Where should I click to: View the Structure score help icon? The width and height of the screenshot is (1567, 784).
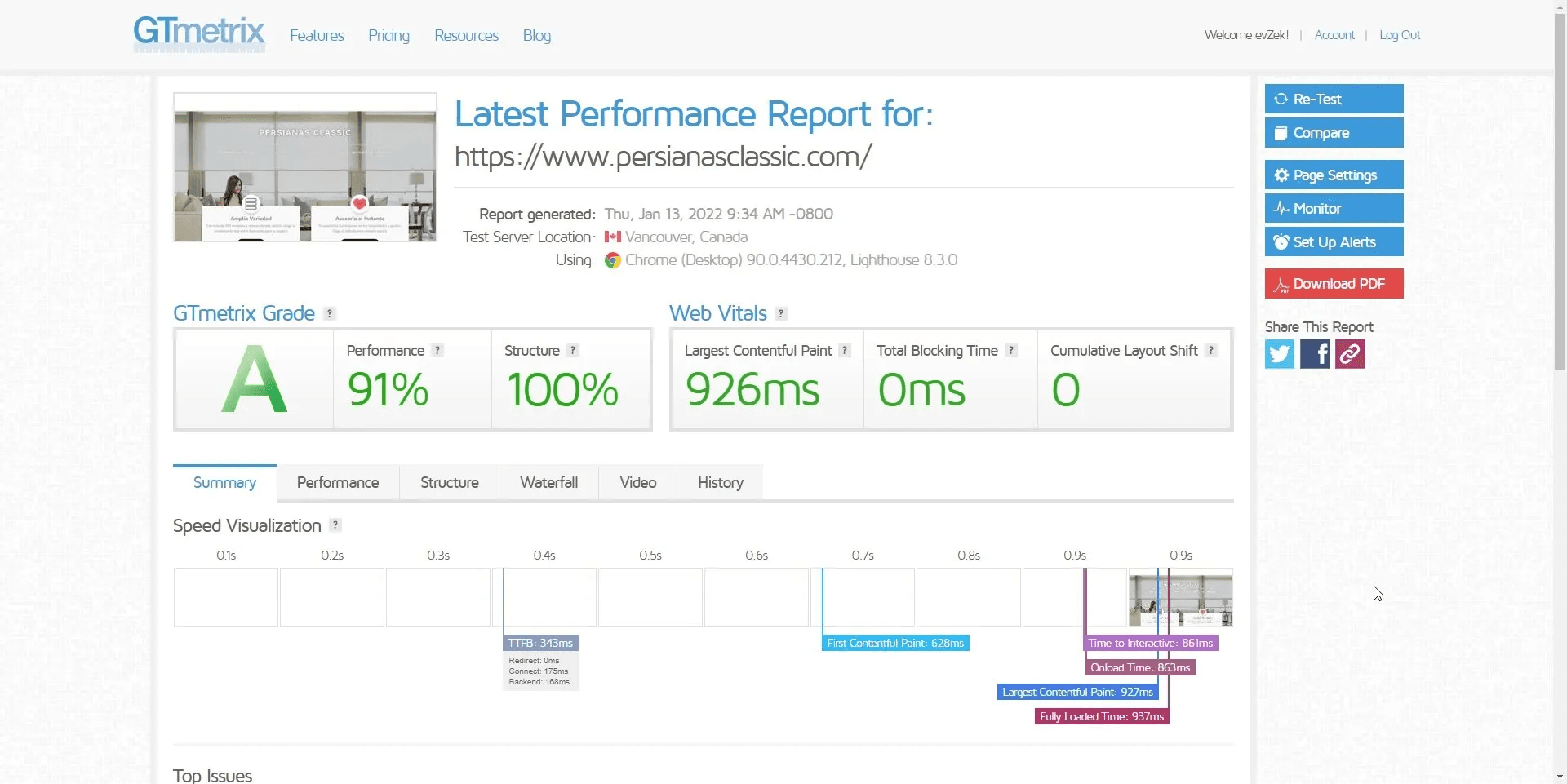pos(574,350)
